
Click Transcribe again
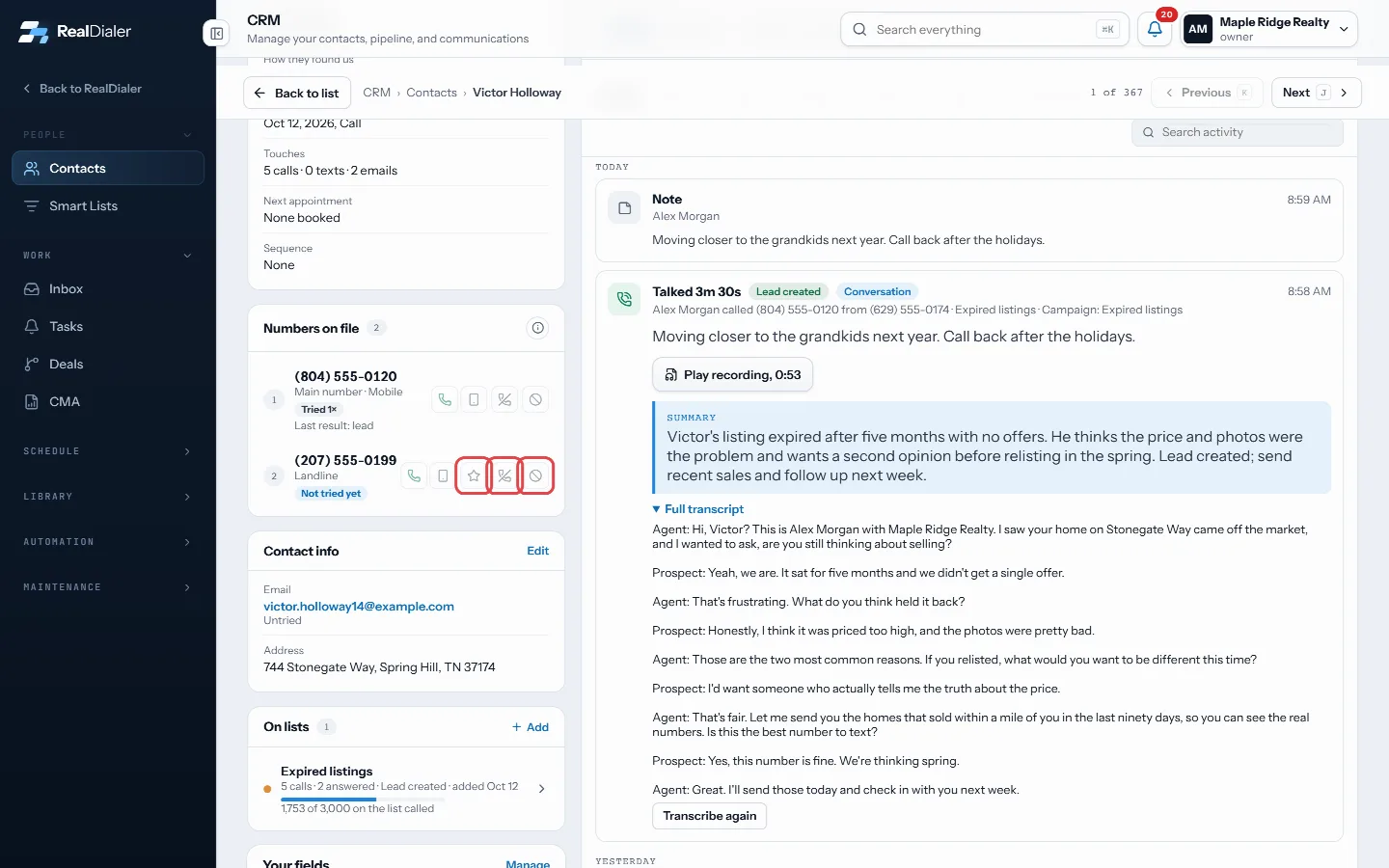click(710, 816)
